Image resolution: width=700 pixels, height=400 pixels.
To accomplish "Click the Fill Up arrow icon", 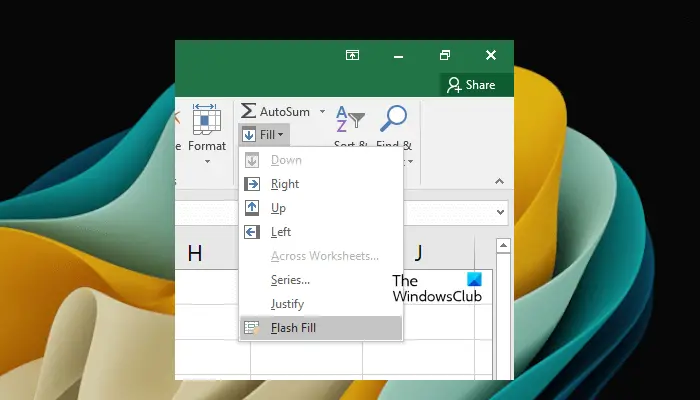I will pyautogui.click(x=252, y=208).
